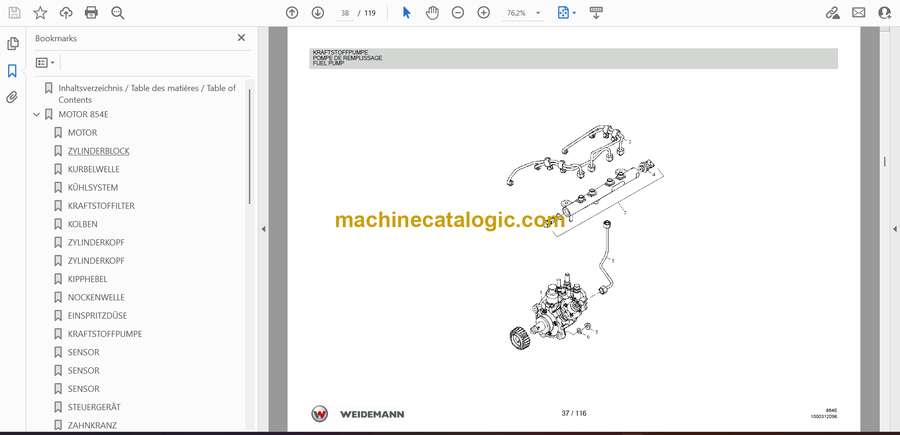Print the document

click(91, 13)
